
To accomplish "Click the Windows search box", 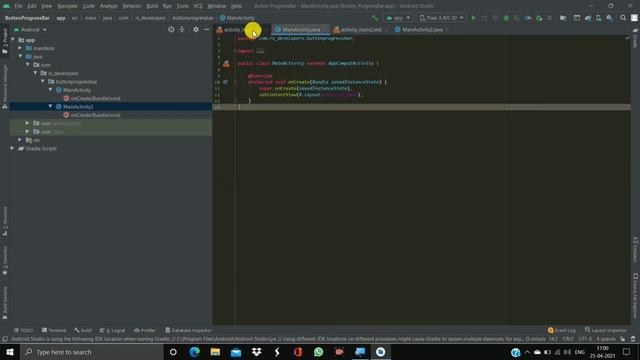I will (91, 352).
